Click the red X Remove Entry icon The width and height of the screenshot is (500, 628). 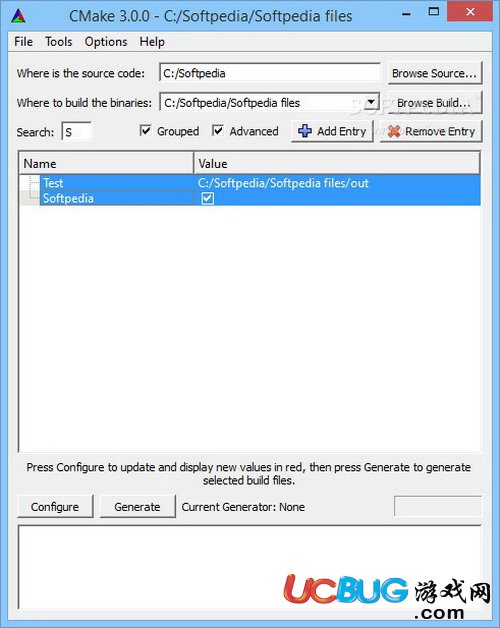[394, 131]
